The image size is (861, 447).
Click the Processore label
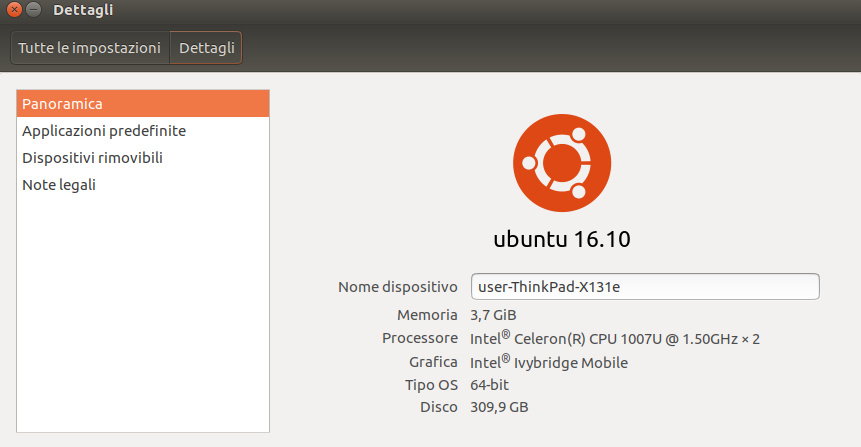tap(420, 338)
